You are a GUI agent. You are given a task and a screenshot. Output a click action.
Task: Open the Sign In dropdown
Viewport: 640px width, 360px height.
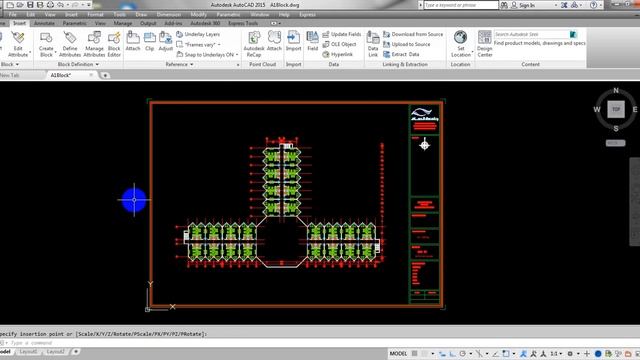556,5
